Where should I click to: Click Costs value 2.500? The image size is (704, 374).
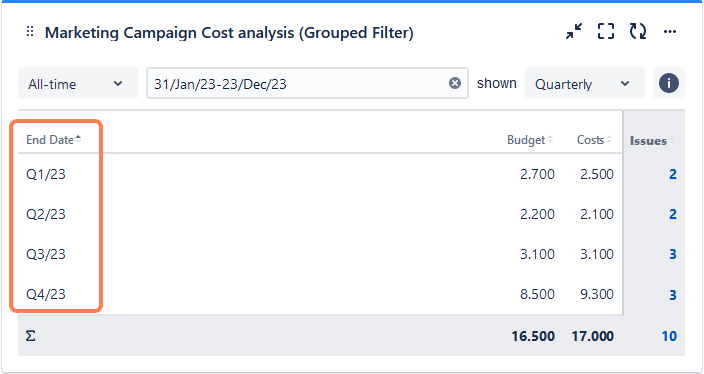[597, 174]
